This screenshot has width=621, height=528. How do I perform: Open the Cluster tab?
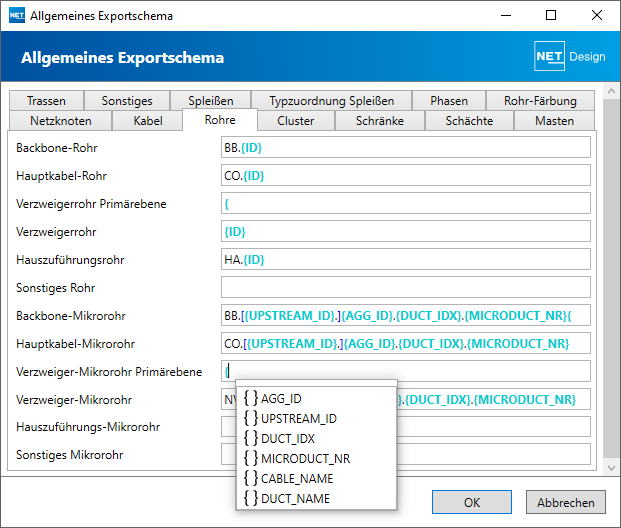[295, 120]
